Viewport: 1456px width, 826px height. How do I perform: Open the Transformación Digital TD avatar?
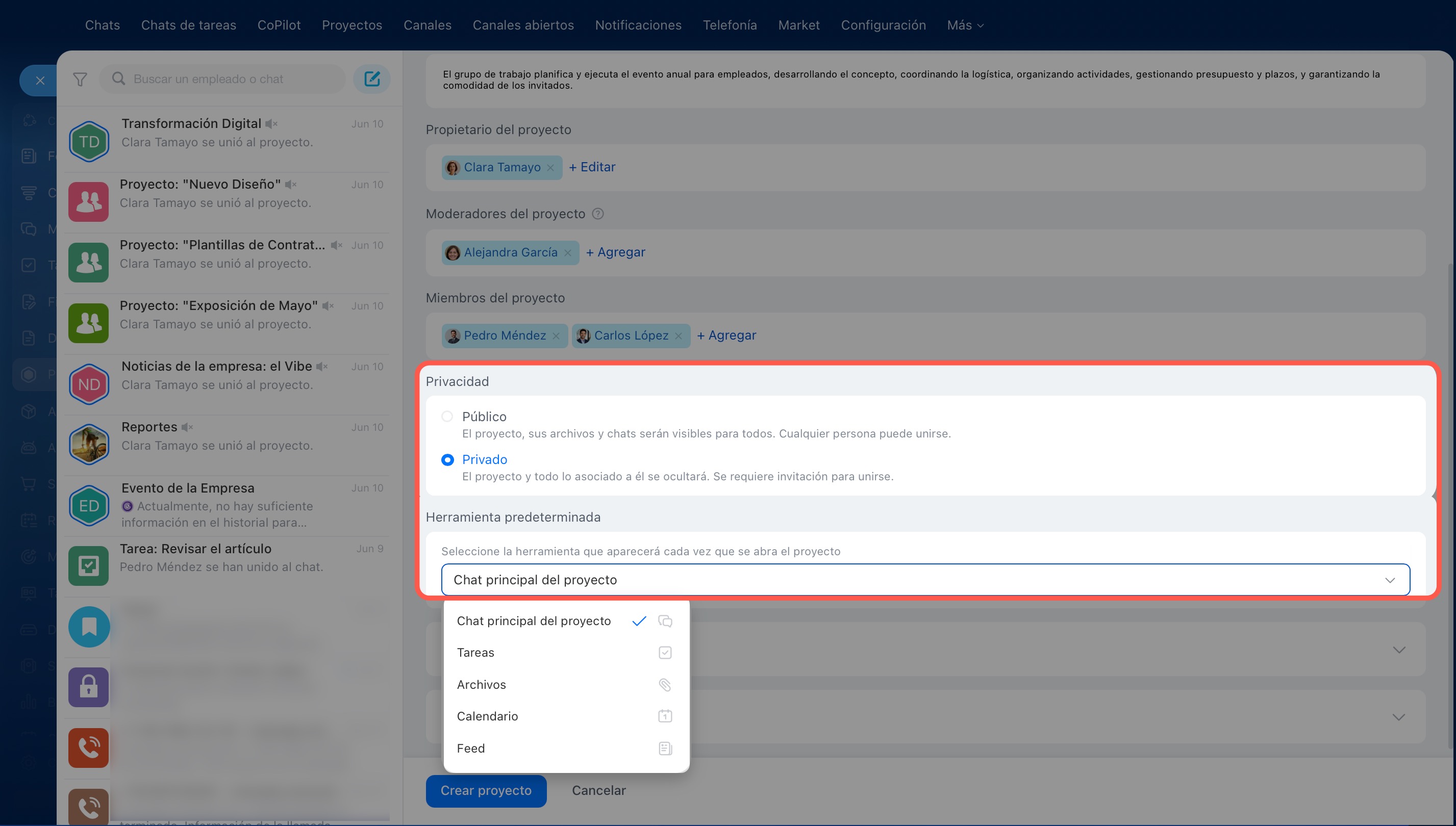(x=89, y=141)
